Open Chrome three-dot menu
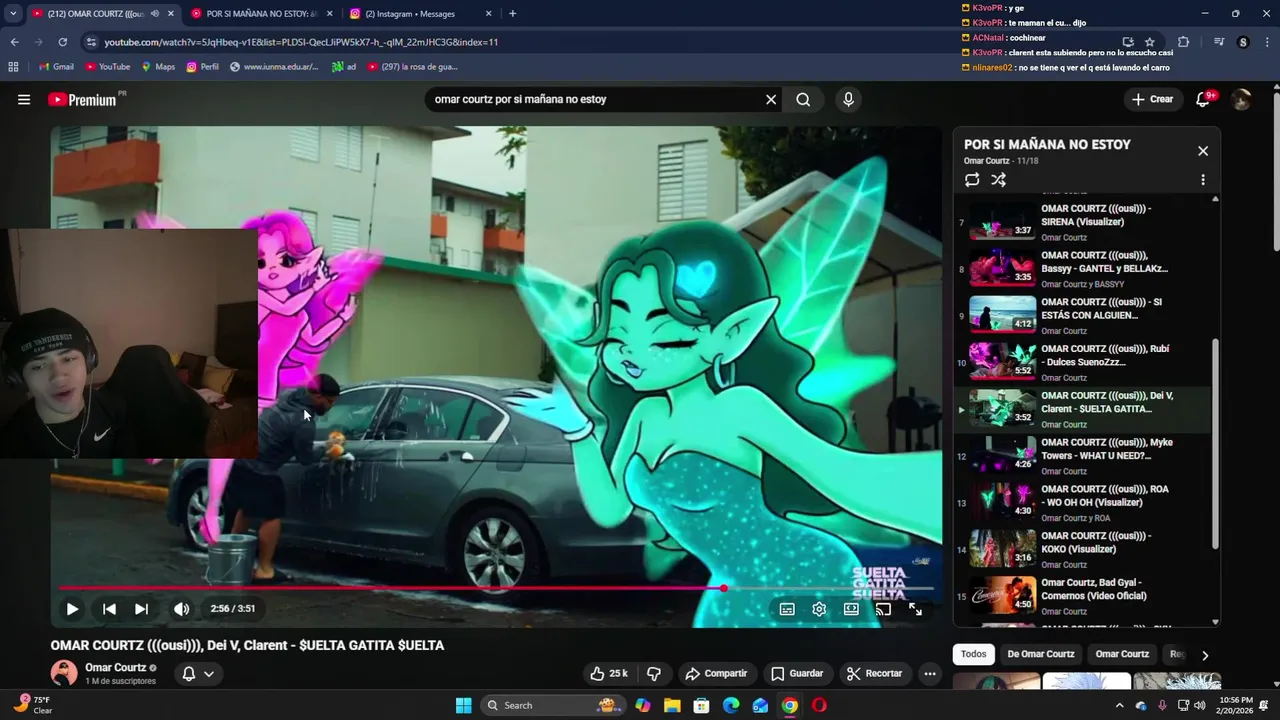 point(1266,42)
